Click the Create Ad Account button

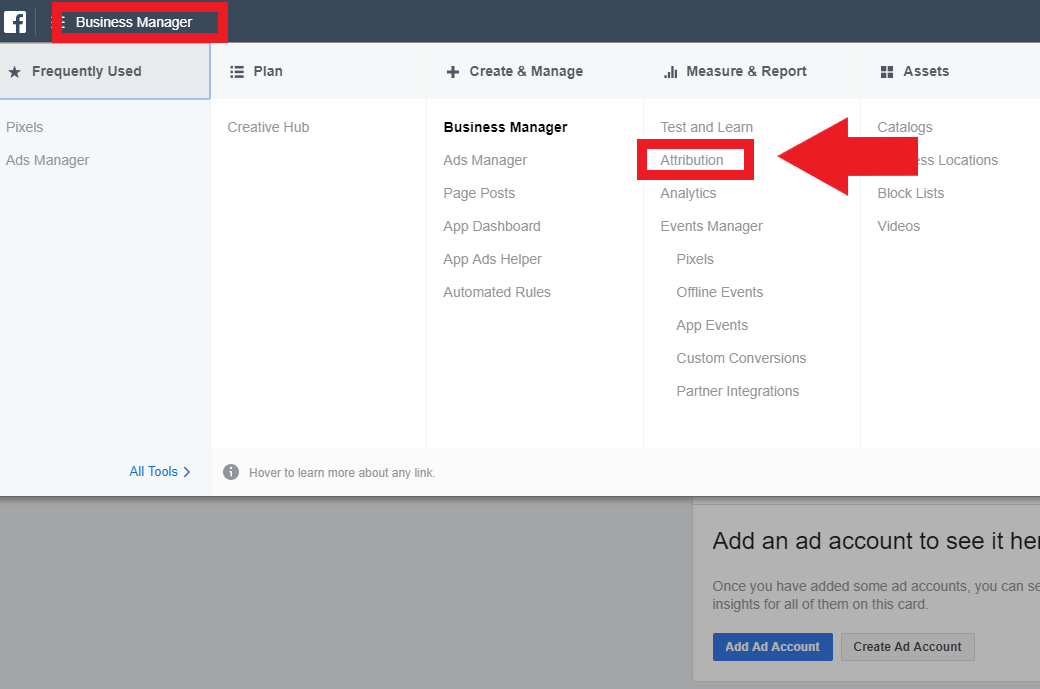(x=907, y=647)
